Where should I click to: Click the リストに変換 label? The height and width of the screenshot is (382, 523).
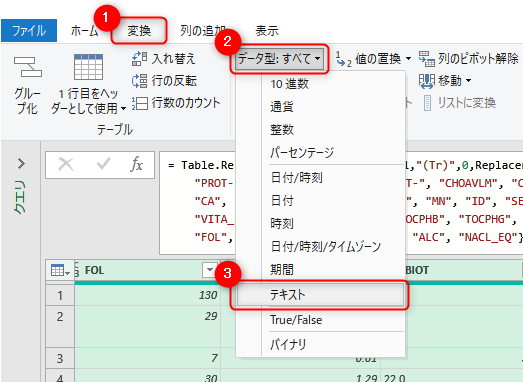[467, 103]
